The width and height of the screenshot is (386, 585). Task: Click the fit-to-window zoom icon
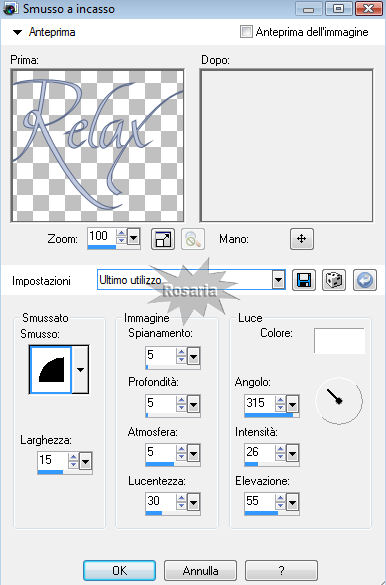(163, 239)
